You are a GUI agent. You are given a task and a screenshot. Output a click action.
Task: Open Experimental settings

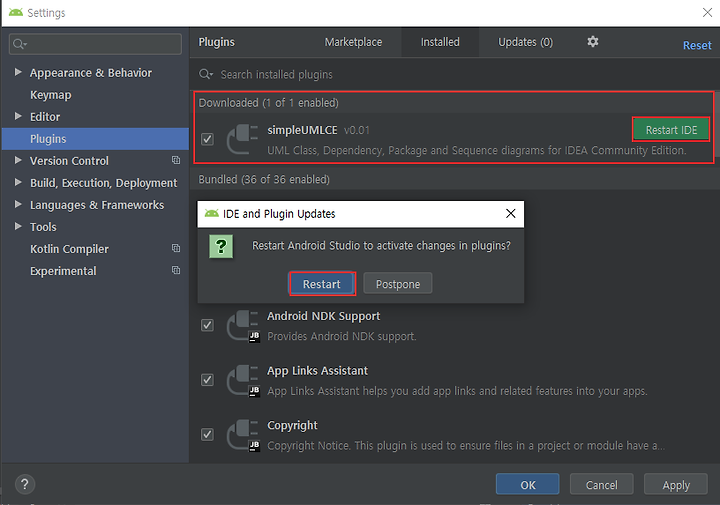point(63,271)
